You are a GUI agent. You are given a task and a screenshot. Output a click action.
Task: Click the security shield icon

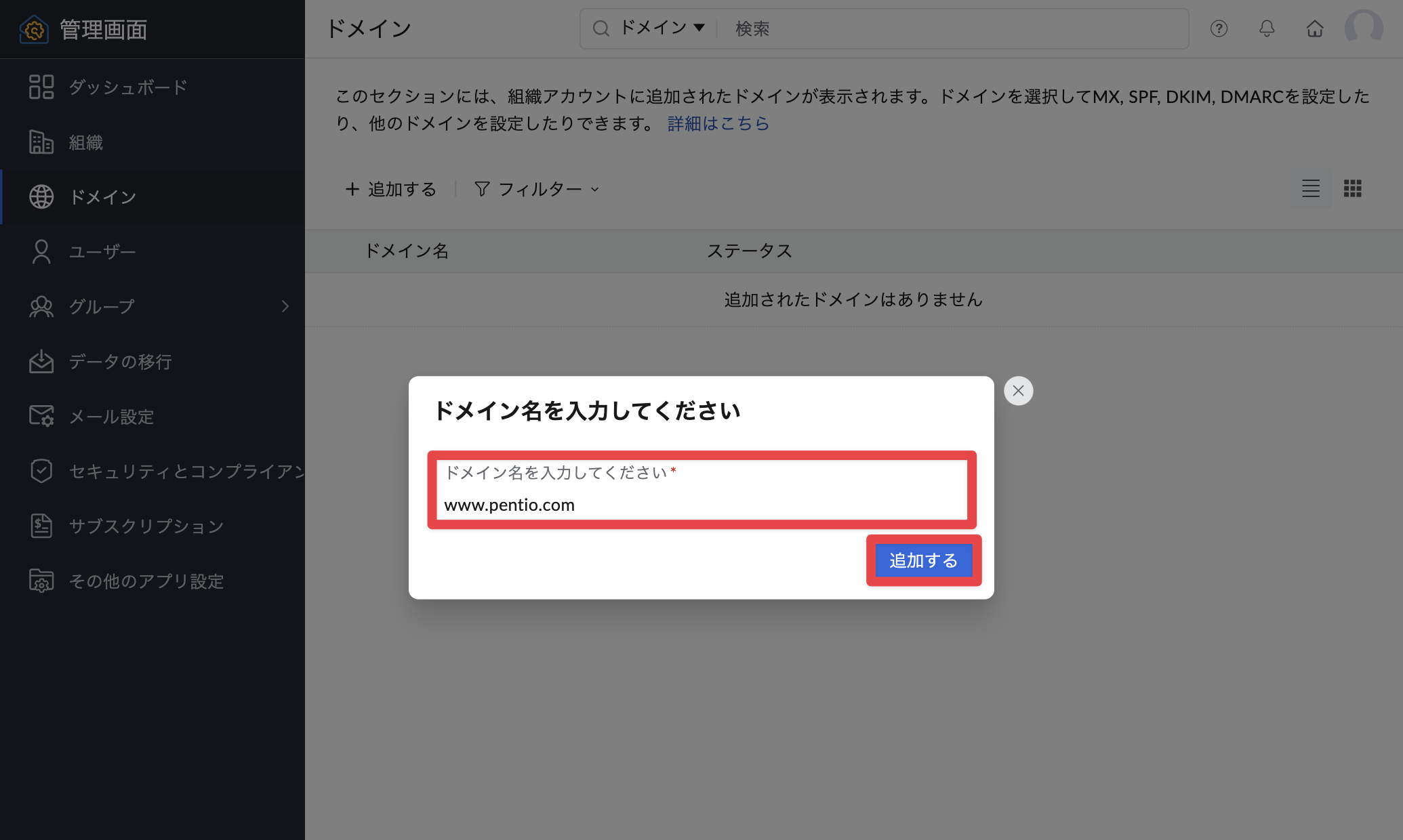pos(41,471)
